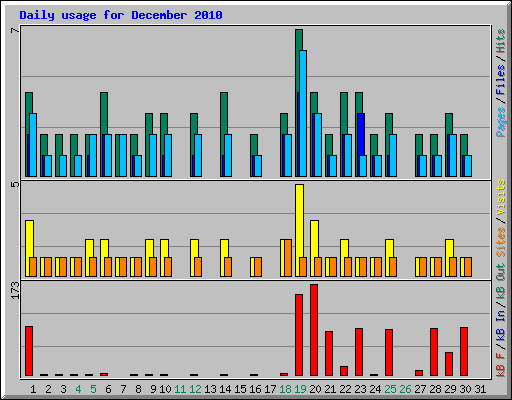The image size is (512, 400).
Task: Click the red kB F bar for day 30
Action: [x=464, y=352]
